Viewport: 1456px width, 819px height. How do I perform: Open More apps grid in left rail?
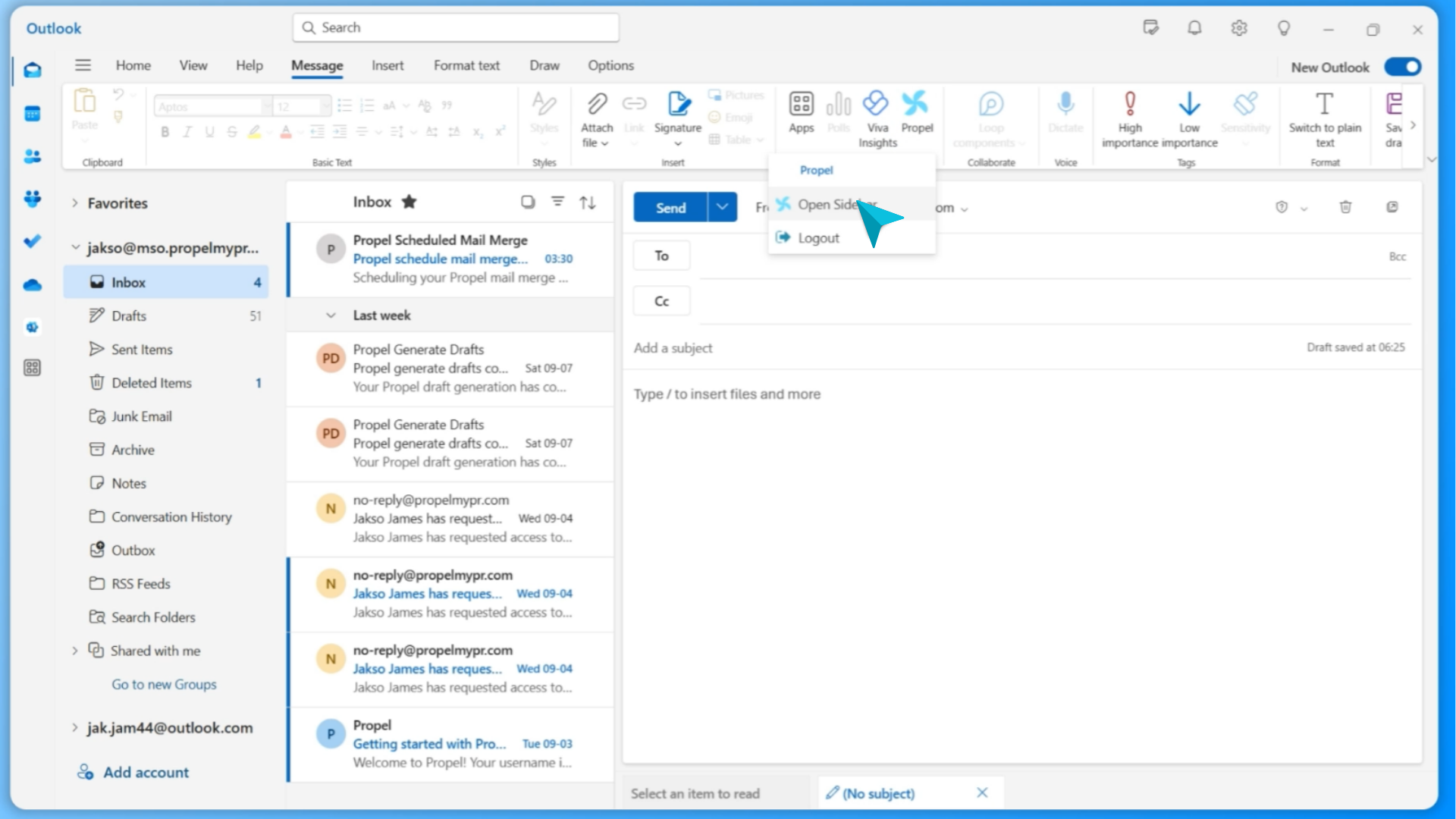32,368
